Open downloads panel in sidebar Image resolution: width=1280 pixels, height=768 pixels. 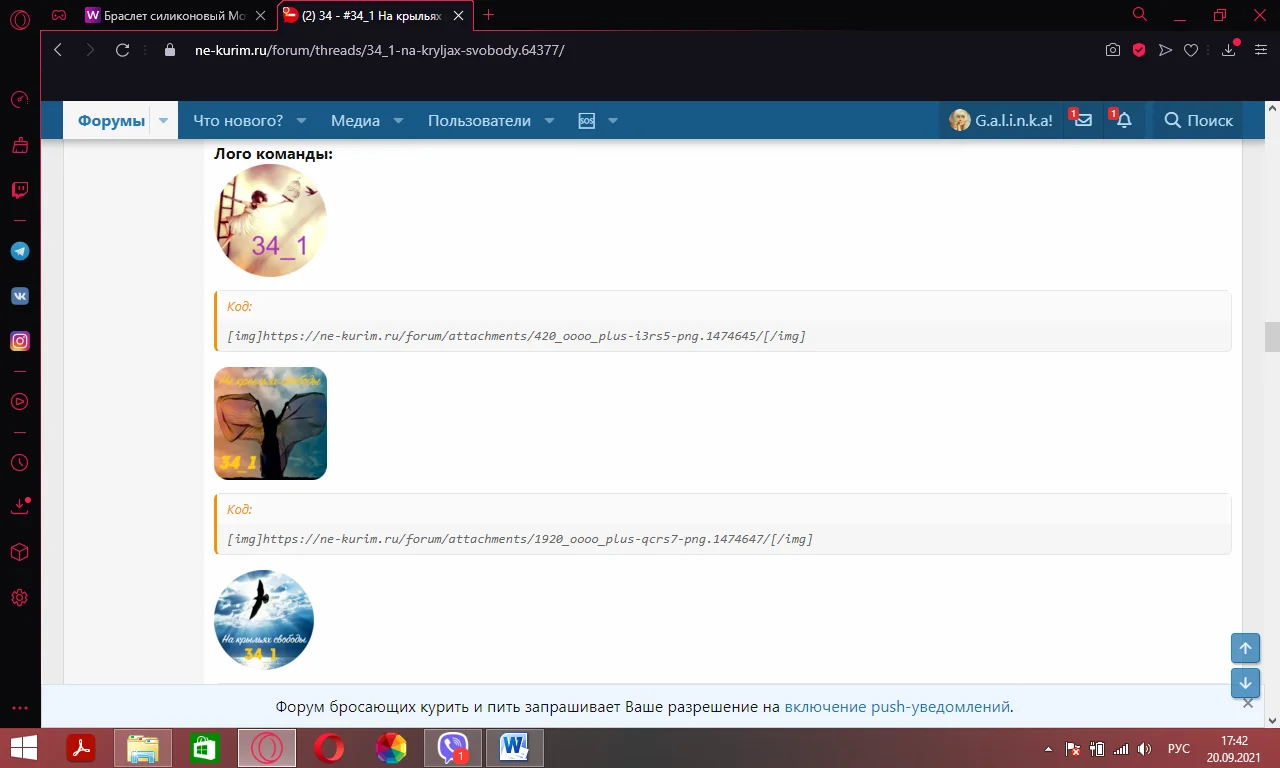coord(20,506)
